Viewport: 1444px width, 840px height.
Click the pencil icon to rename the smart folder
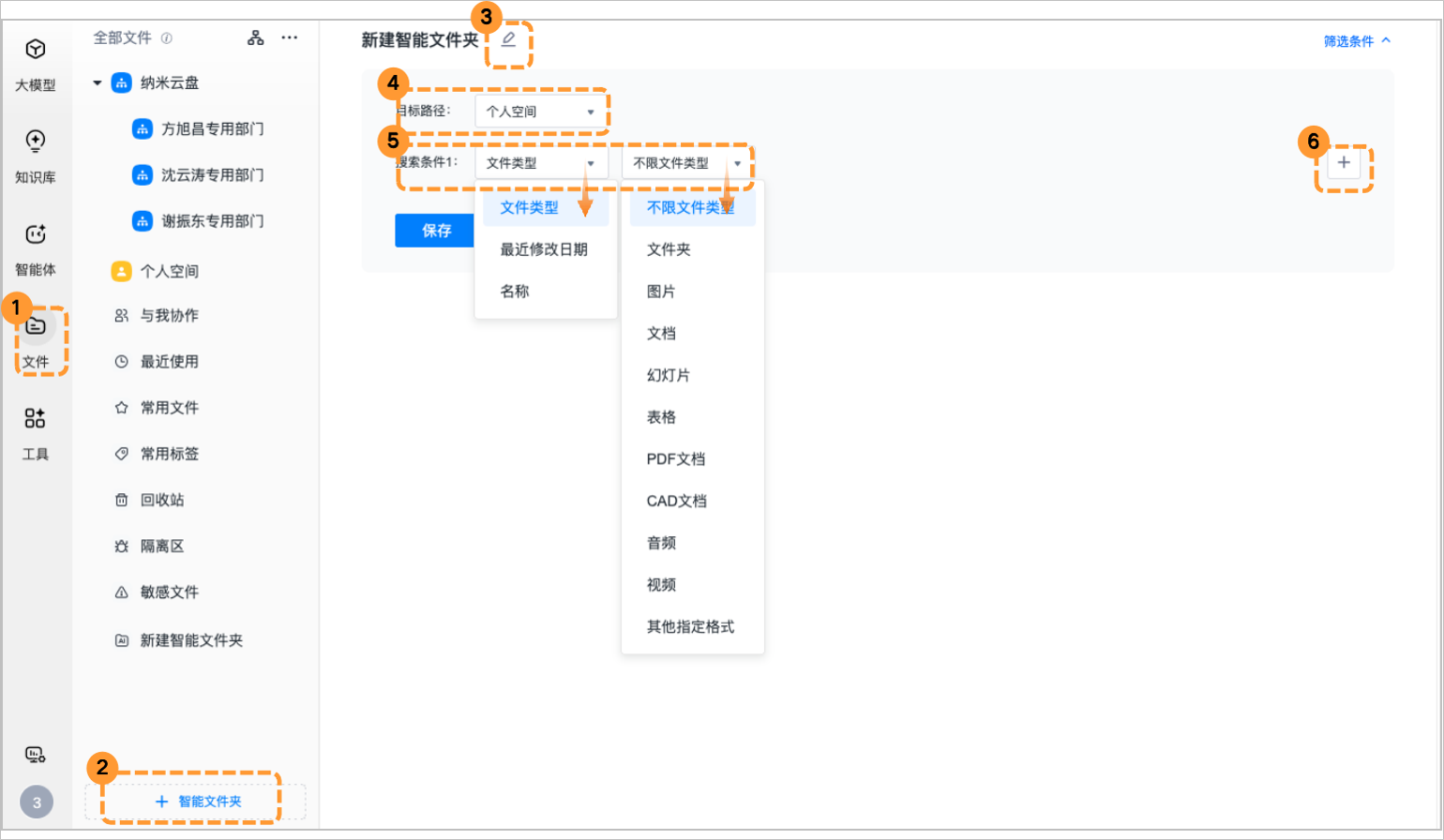point(509,41)
